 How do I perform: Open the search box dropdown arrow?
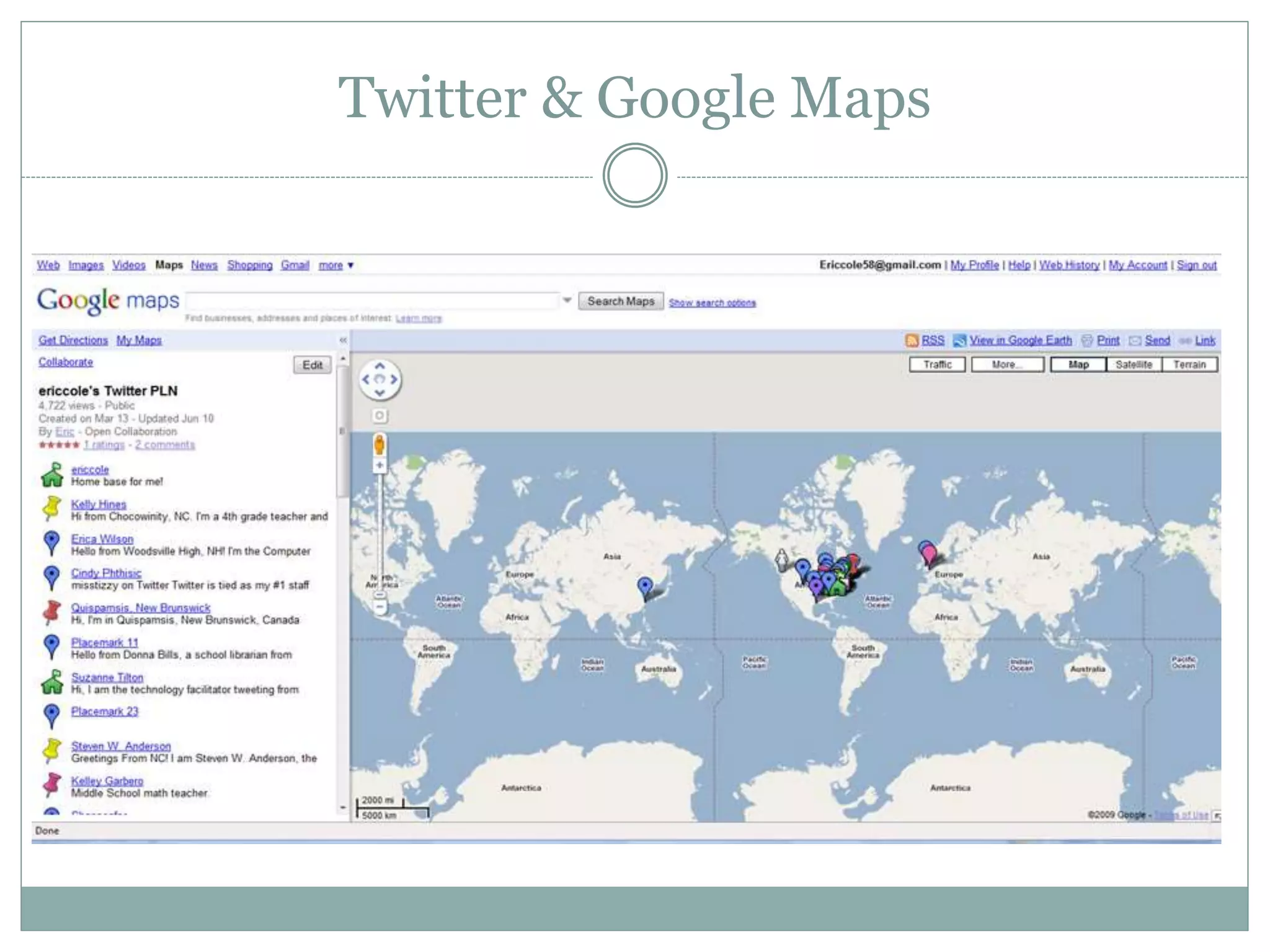[x=567, y=301]
